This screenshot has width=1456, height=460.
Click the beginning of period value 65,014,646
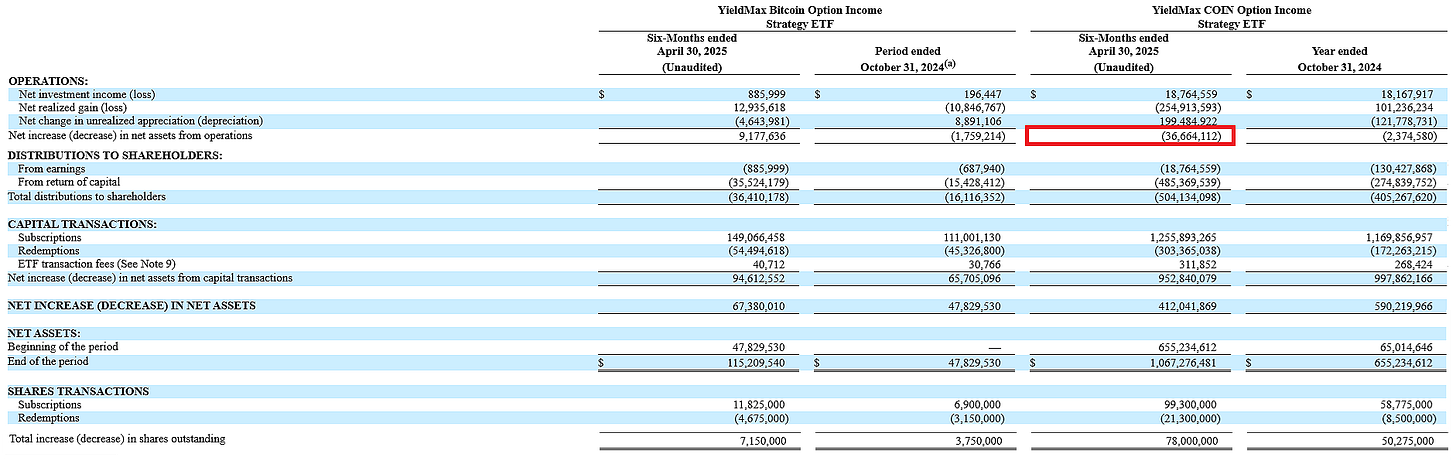[1408, 347]
